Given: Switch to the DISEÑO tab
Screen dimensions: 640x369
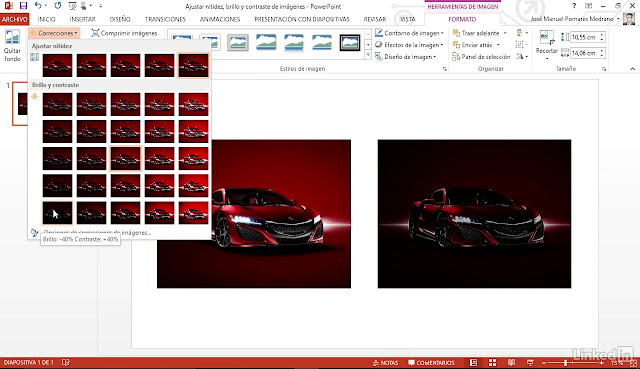Looking at the screenshot, I should [120, 19].
